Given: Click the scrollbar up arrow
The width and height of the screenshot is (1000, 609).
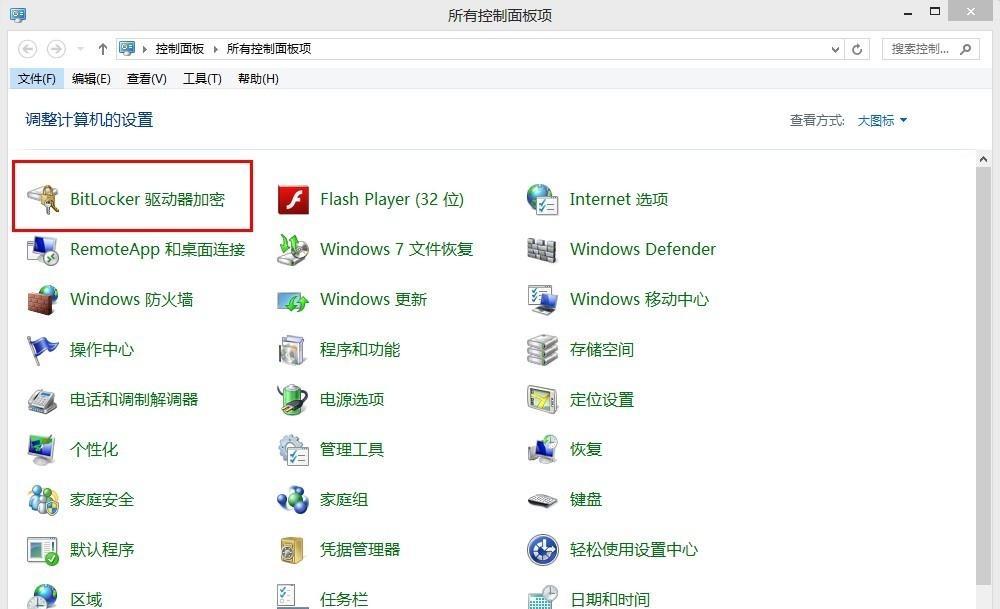Looking at the screenshot, I should pos(983,159).
